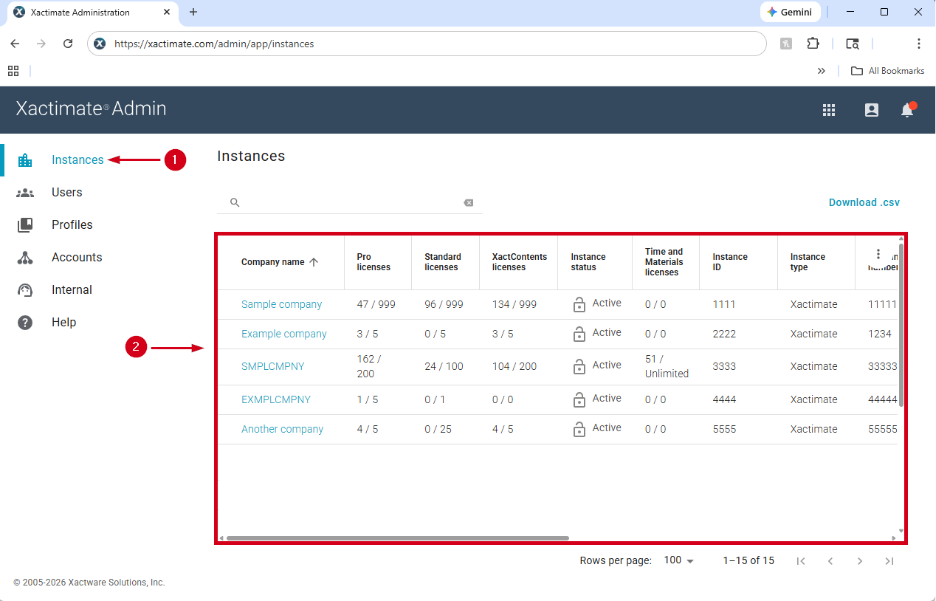The image size is (936, 601).
Task: Click the Standard licenses column header
Action: pyautogui.click(x=442, y=262)
